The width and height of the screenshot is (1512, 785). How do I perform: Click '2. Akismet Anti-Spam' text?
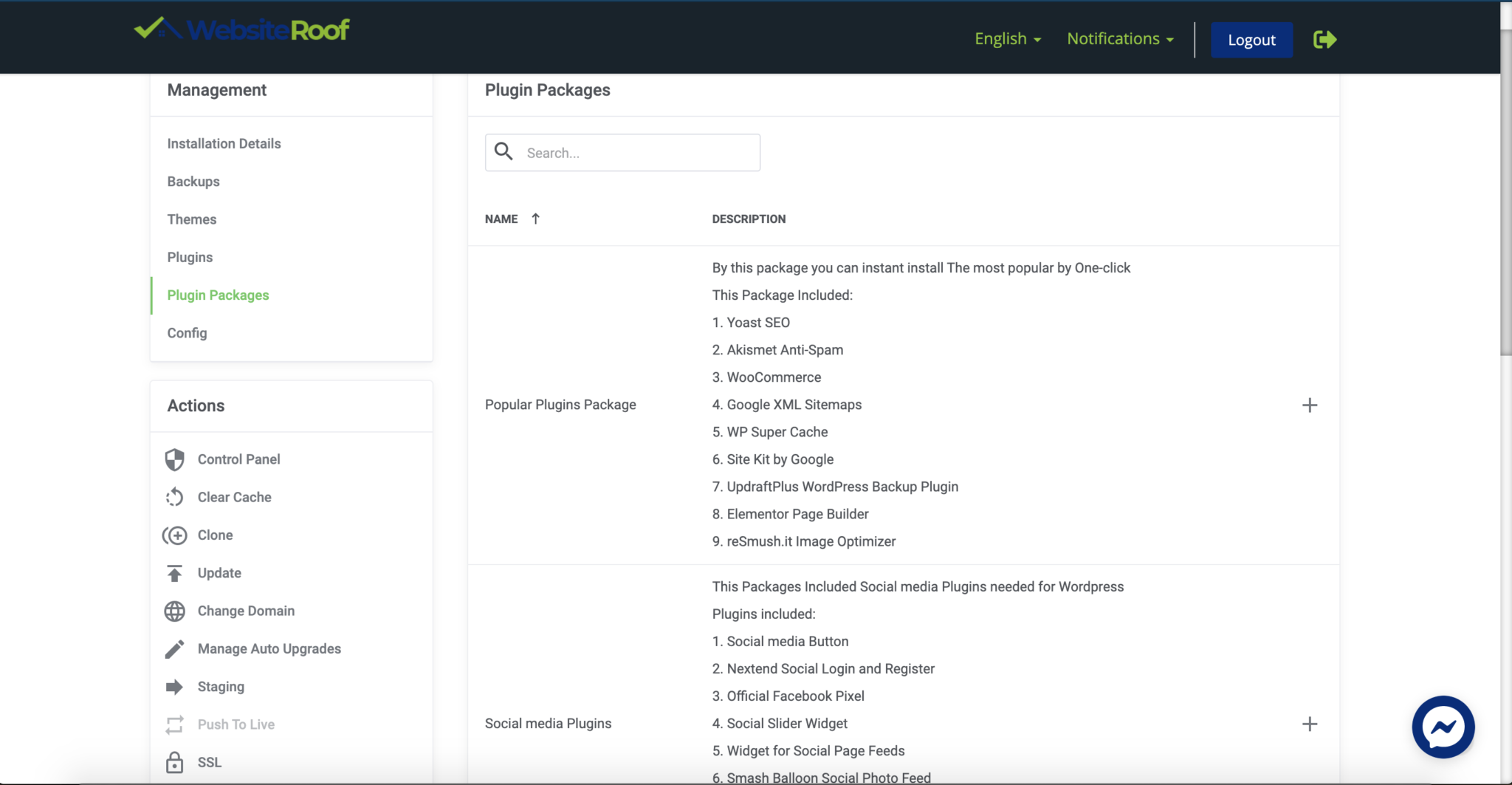777,350
